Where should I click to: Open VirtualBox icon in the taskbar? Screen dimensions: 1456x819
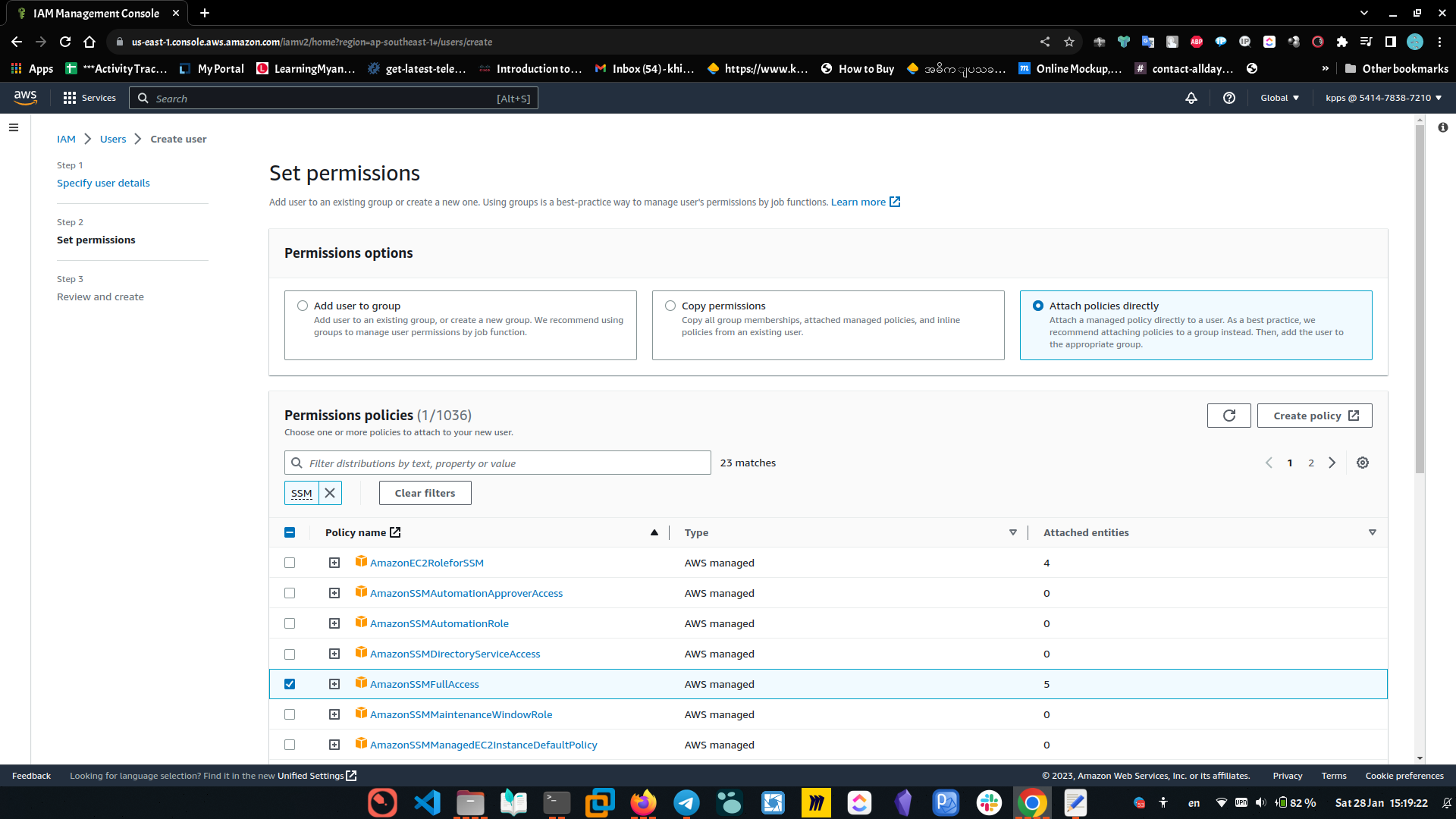600,802
